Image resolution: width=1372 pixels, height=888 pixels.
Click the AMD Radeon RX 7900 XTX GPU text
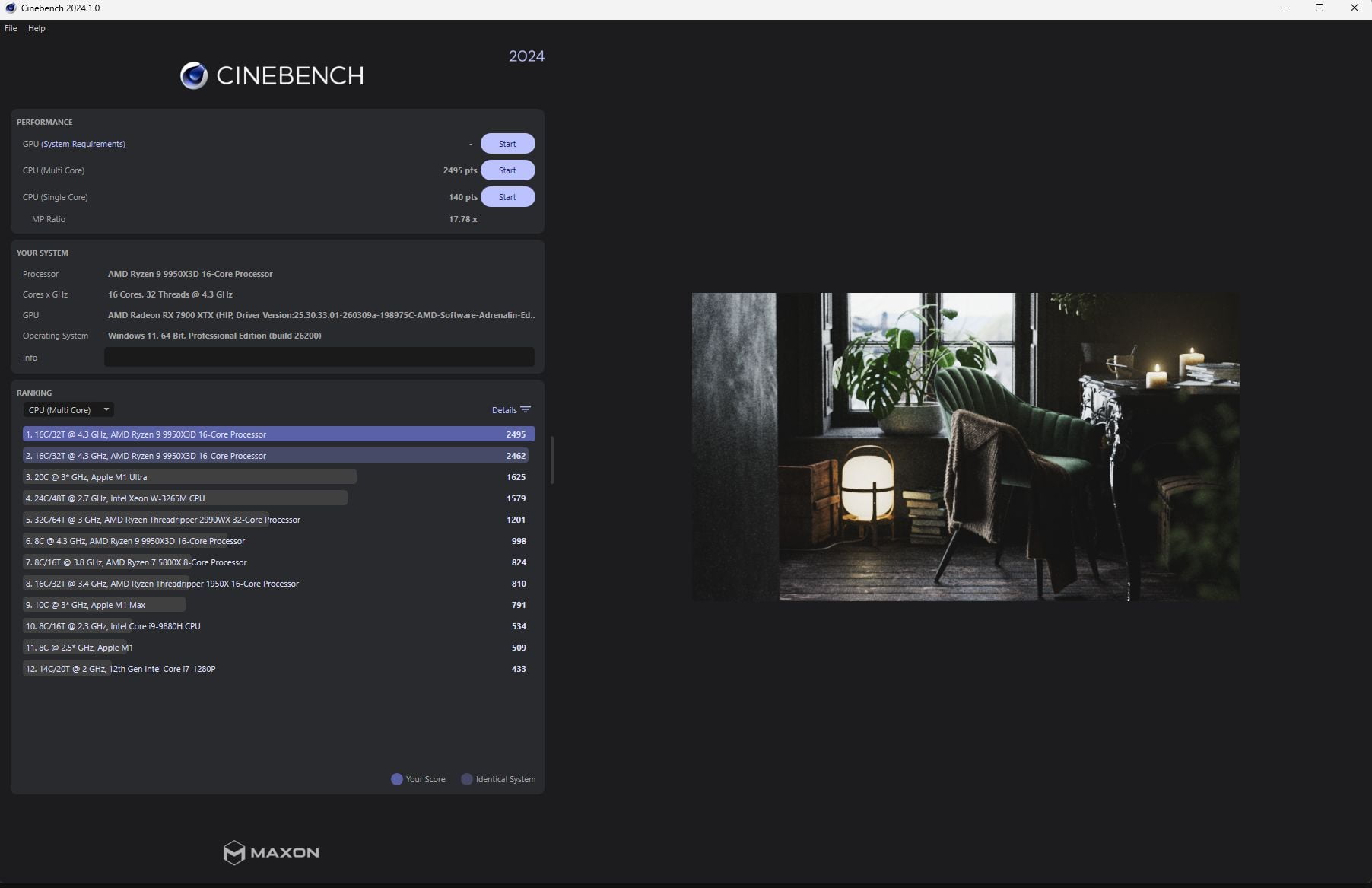321,315
